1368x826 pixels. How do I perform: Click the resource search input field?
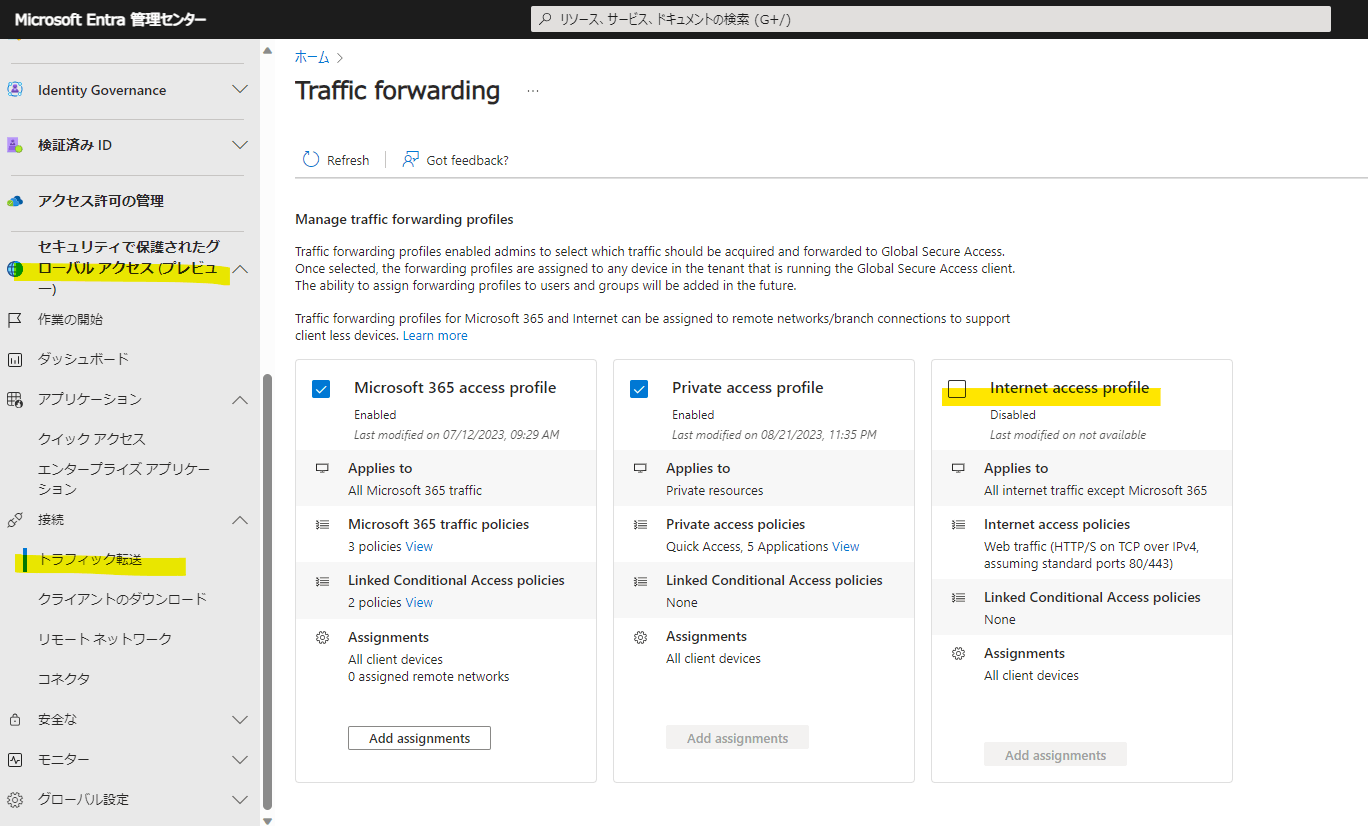coord(930,19)
